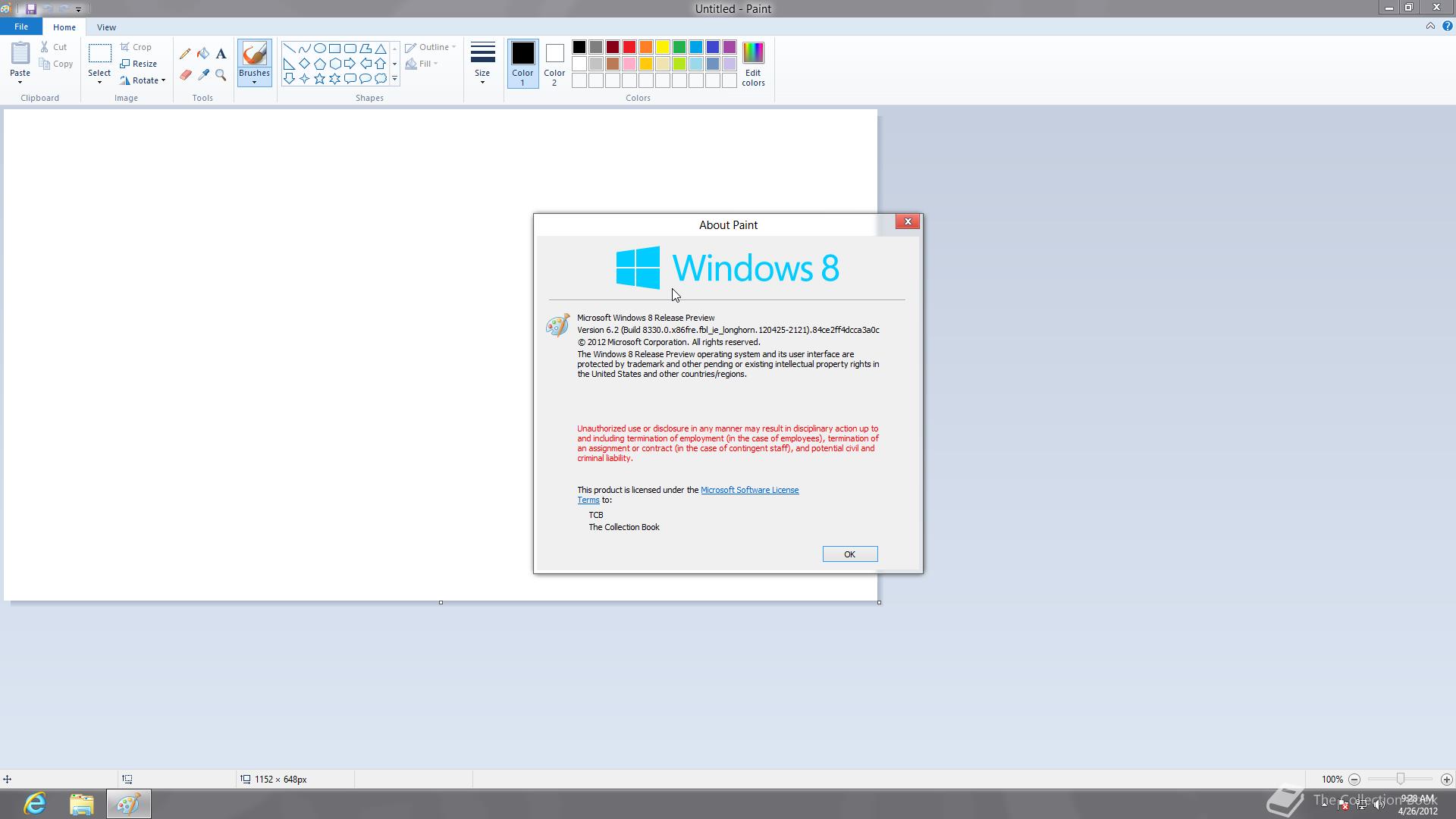Image resolution: width=1456 pixels, height=819 pixels.
Task: Open Microsoft Software License Terms link
Action: tap(748, 490)
